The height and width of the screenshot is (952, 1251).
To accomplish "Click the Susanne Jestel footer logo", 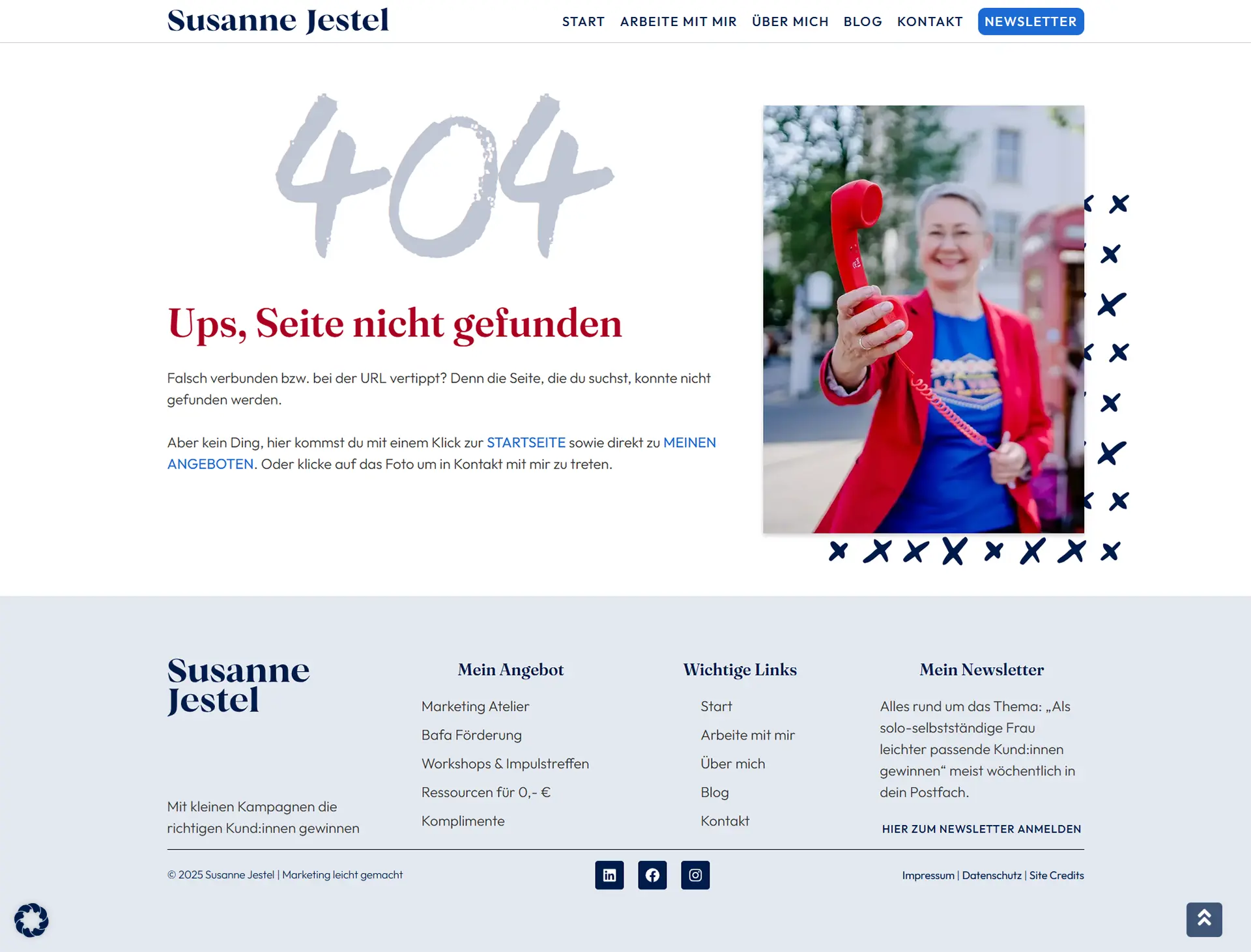I will tap(238, 686).
